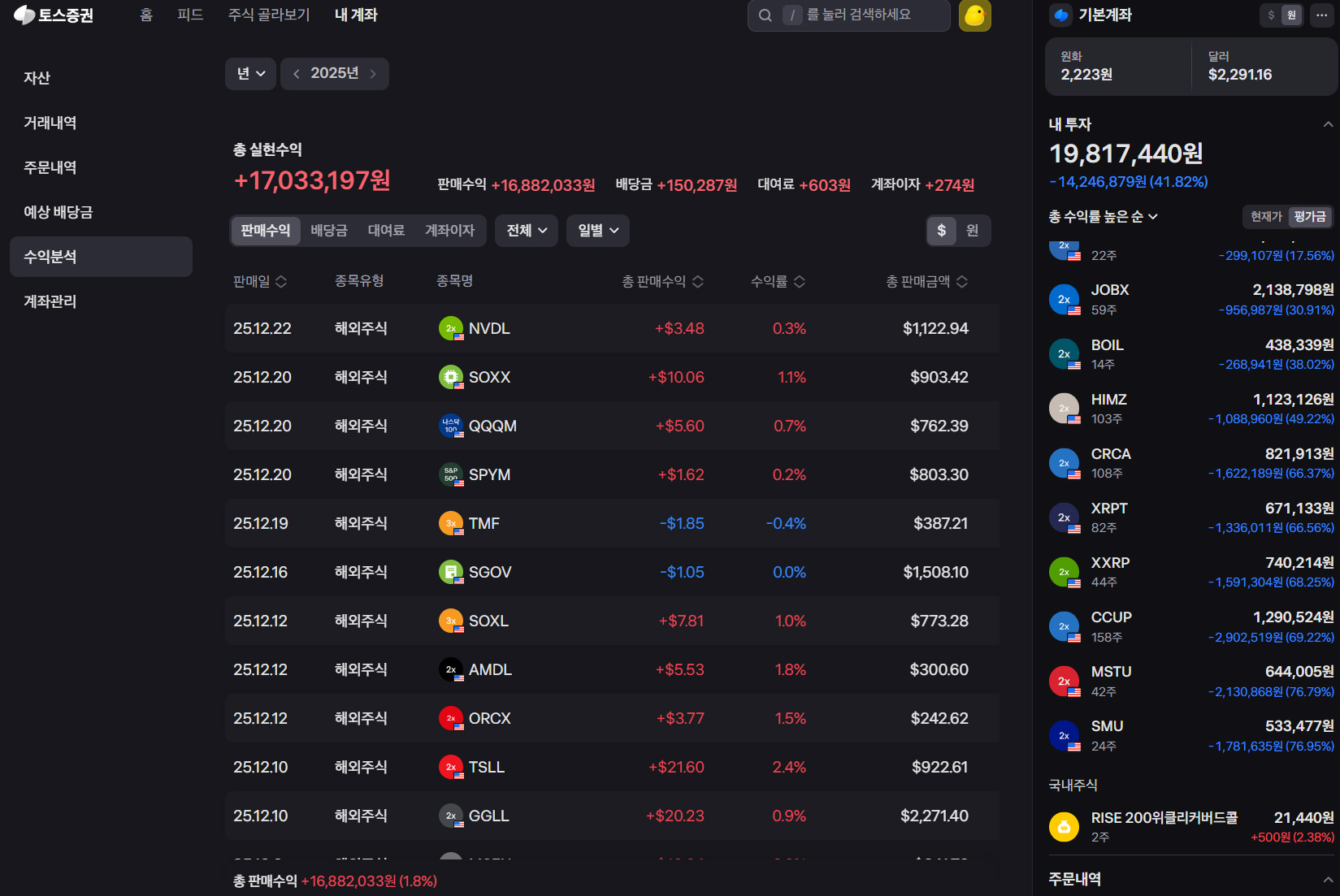The image size is (1340, 896).
Task: Switch account display to dollar in header
Action: coord(1271,15)
